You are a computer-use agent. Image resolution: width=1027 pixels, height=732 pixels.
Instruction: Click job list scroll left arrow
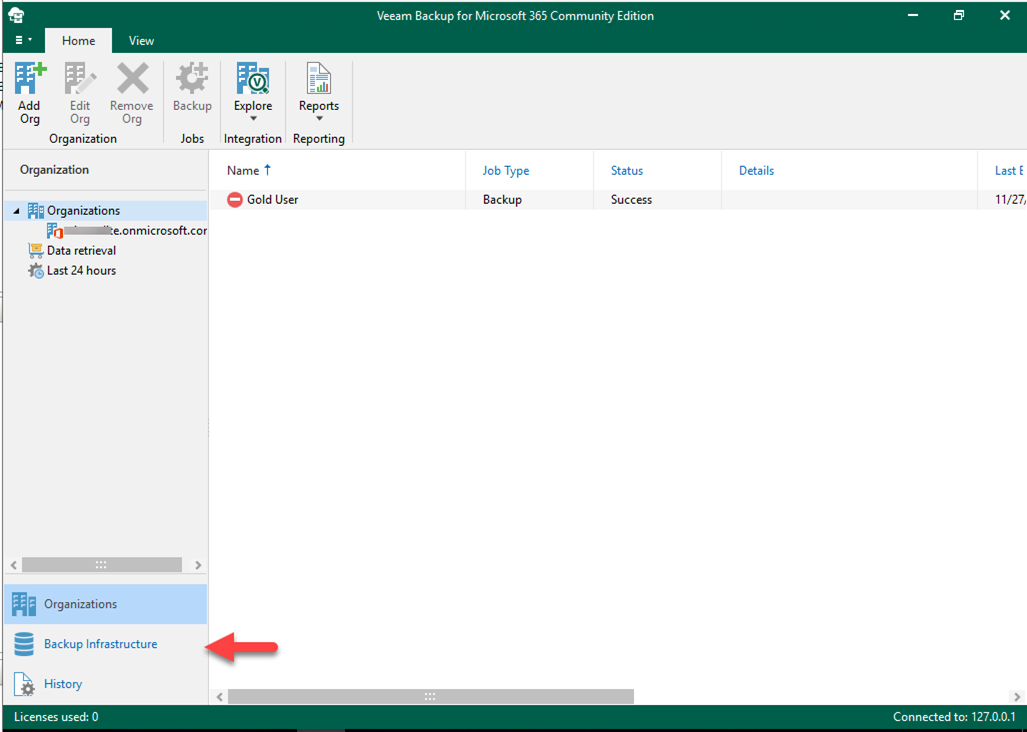pyautogui.click(x=219, y=697)
